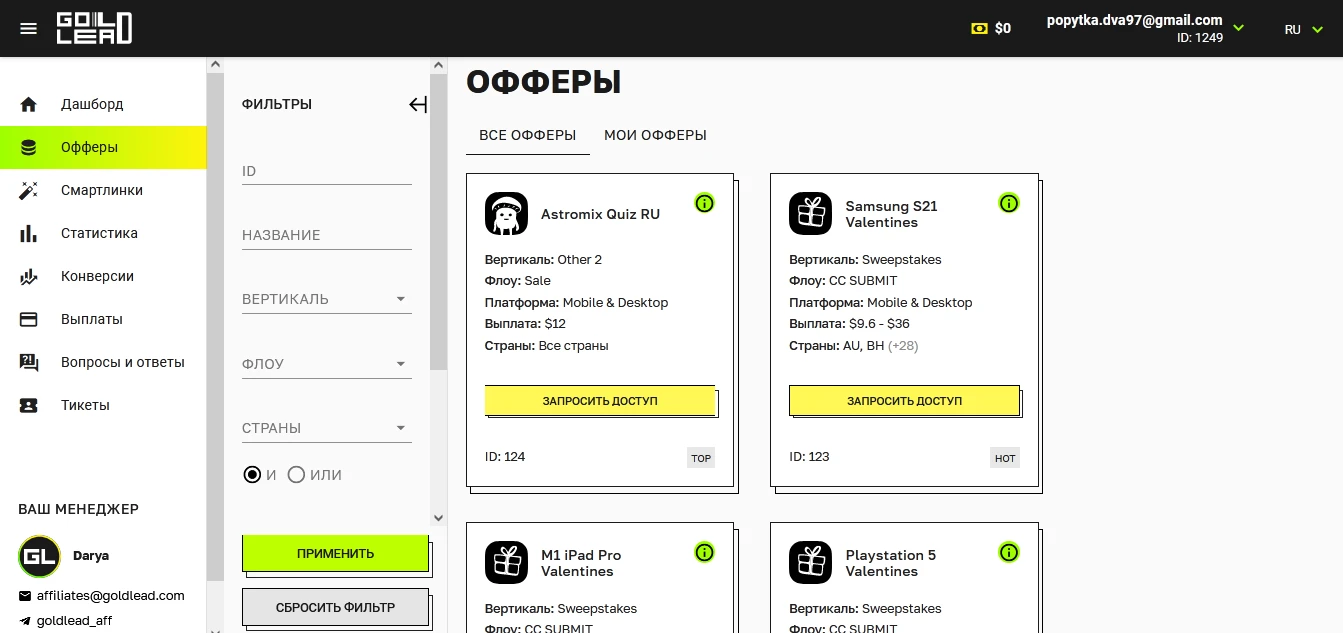Click the $0 balance amount
Screen dimensions: 1343x633
click(1003, 29)
